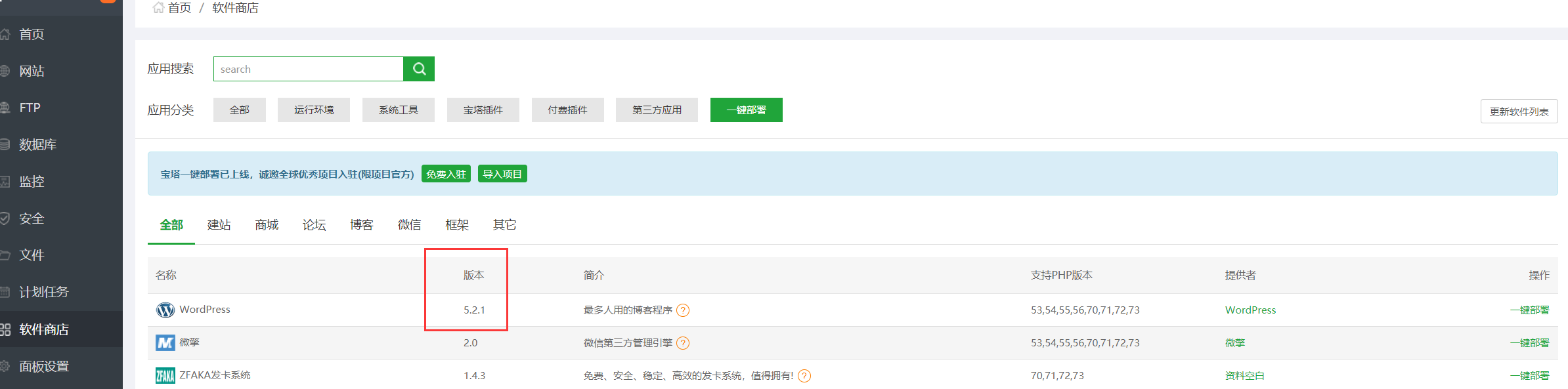Image resolution: width=1568 pixels, height=389 pixels.
Task: Click 首页 breadcrumb link
Action: pyautogui.click(x=179, y=8)
